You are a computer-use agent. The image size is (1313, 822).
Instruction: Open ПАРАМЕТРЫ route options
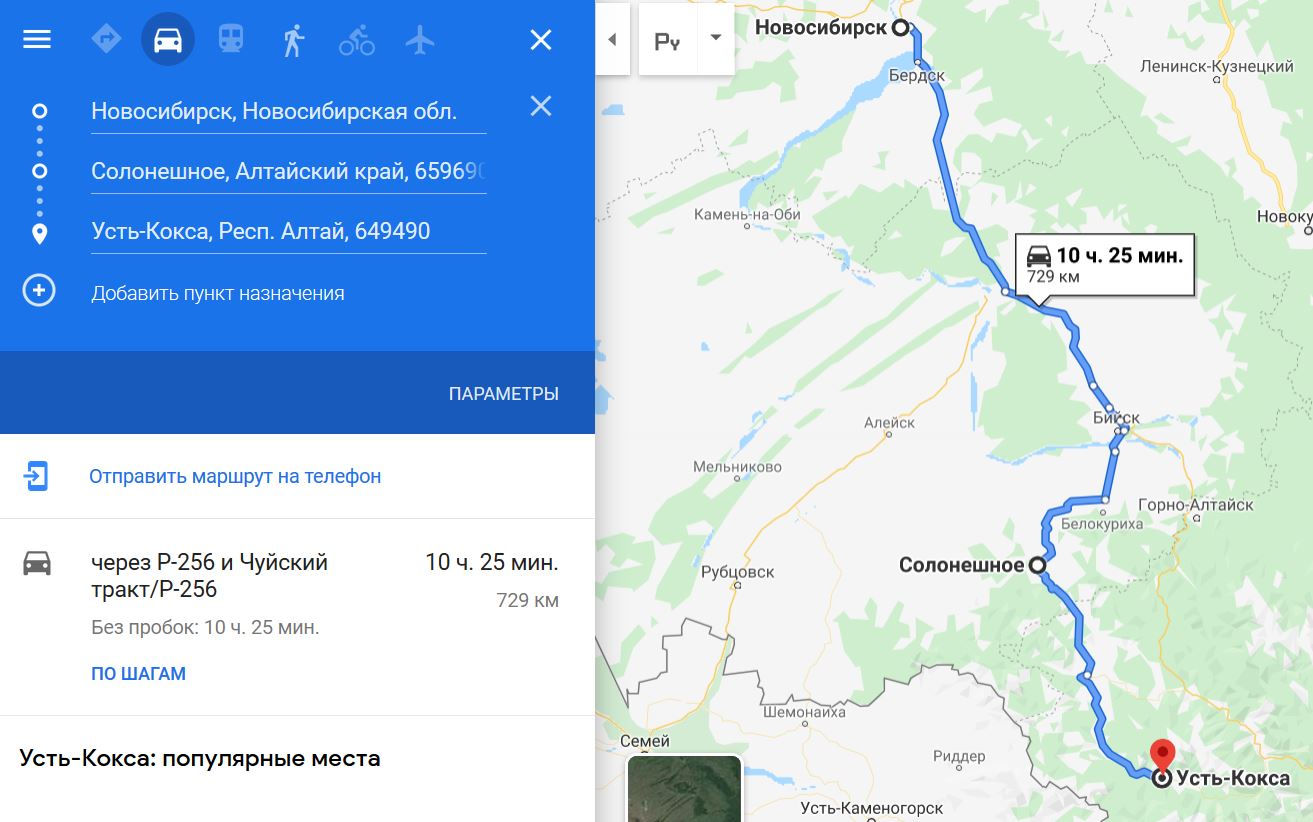click(504, 394)
